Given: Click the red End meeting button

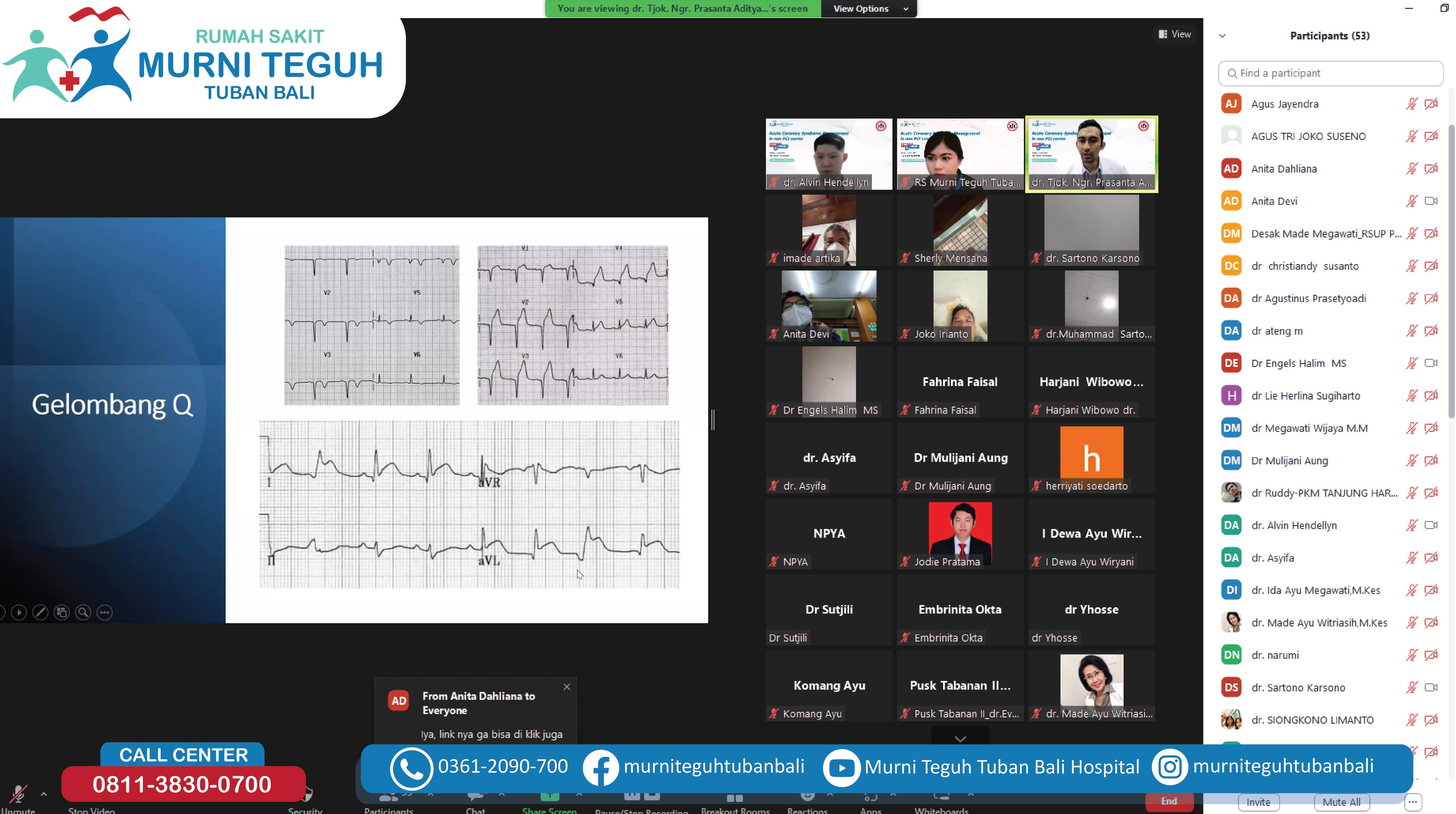Looking at the screenshot, I should pyautogui.click(x=1169, y=802).
